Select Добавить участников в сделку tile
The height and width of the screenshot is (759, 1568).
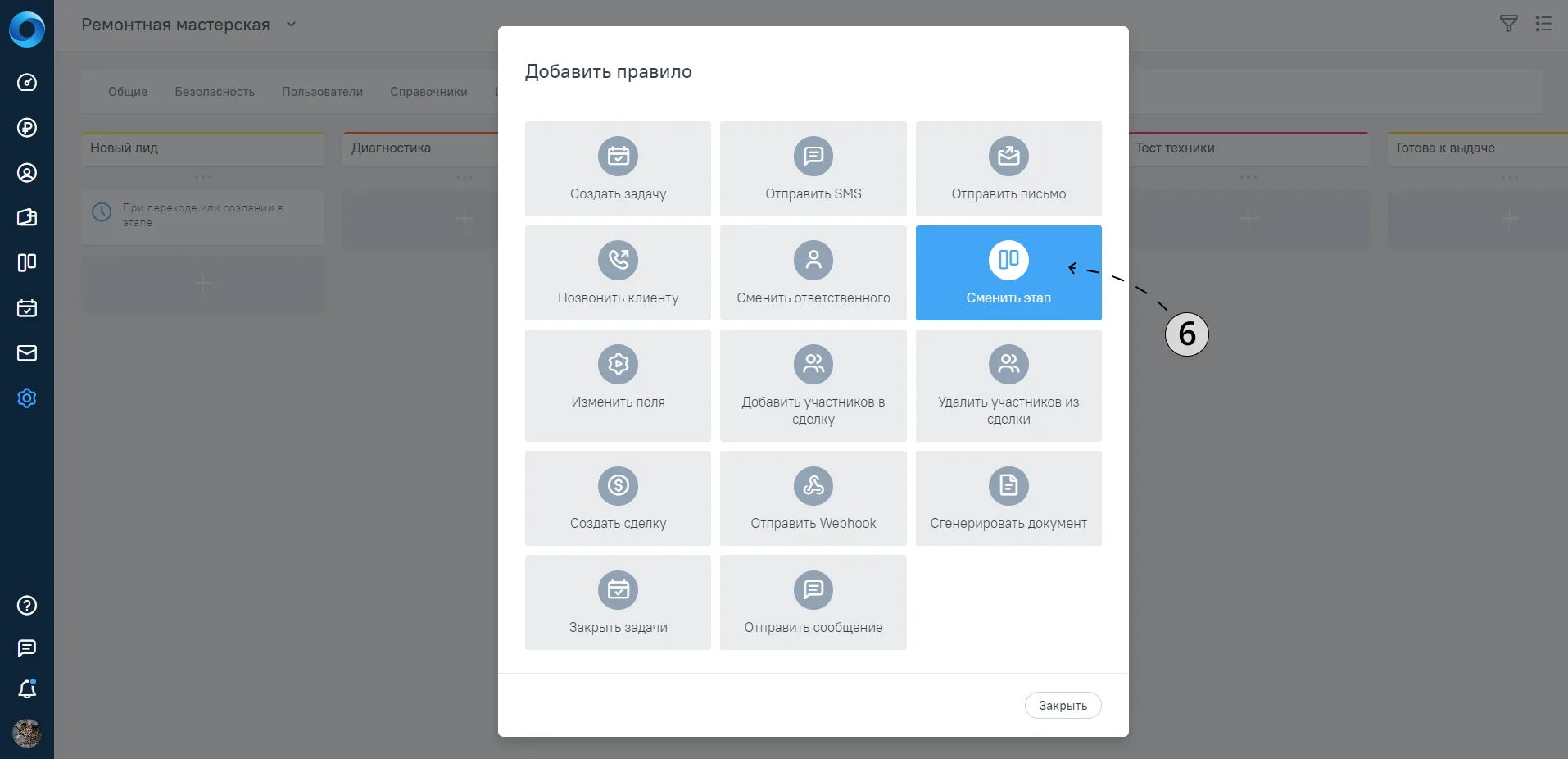tap(813, 385)
